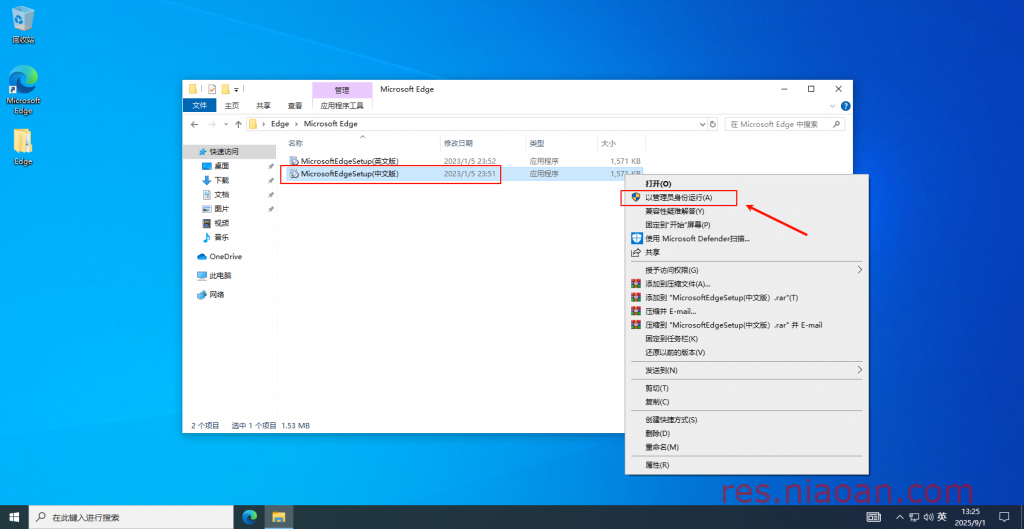The width and height of the screenshot is (1024, 529).
Task: Sort files by 类型 column
Action: pos(537,143)
